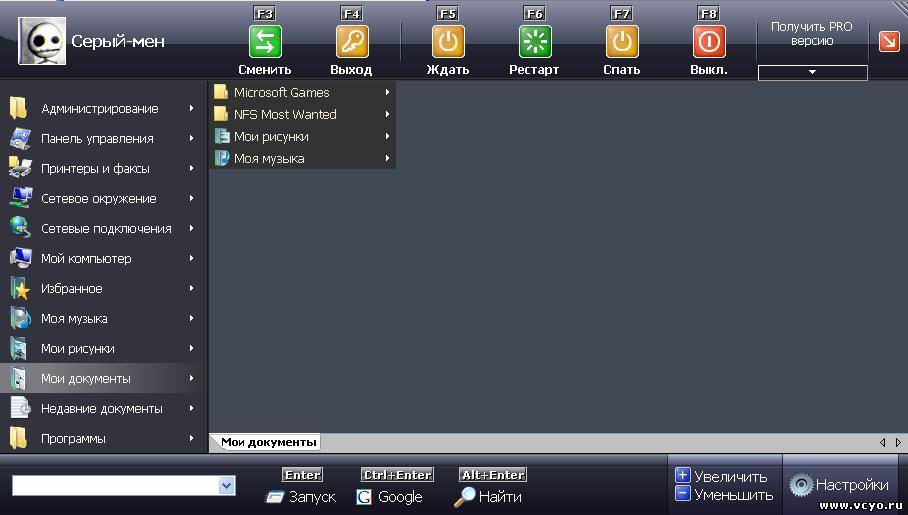Click the Мой компьютер monitor icon
Viewport: 908px width, 515px height.
pyautogui.click(x=21, y=258)
